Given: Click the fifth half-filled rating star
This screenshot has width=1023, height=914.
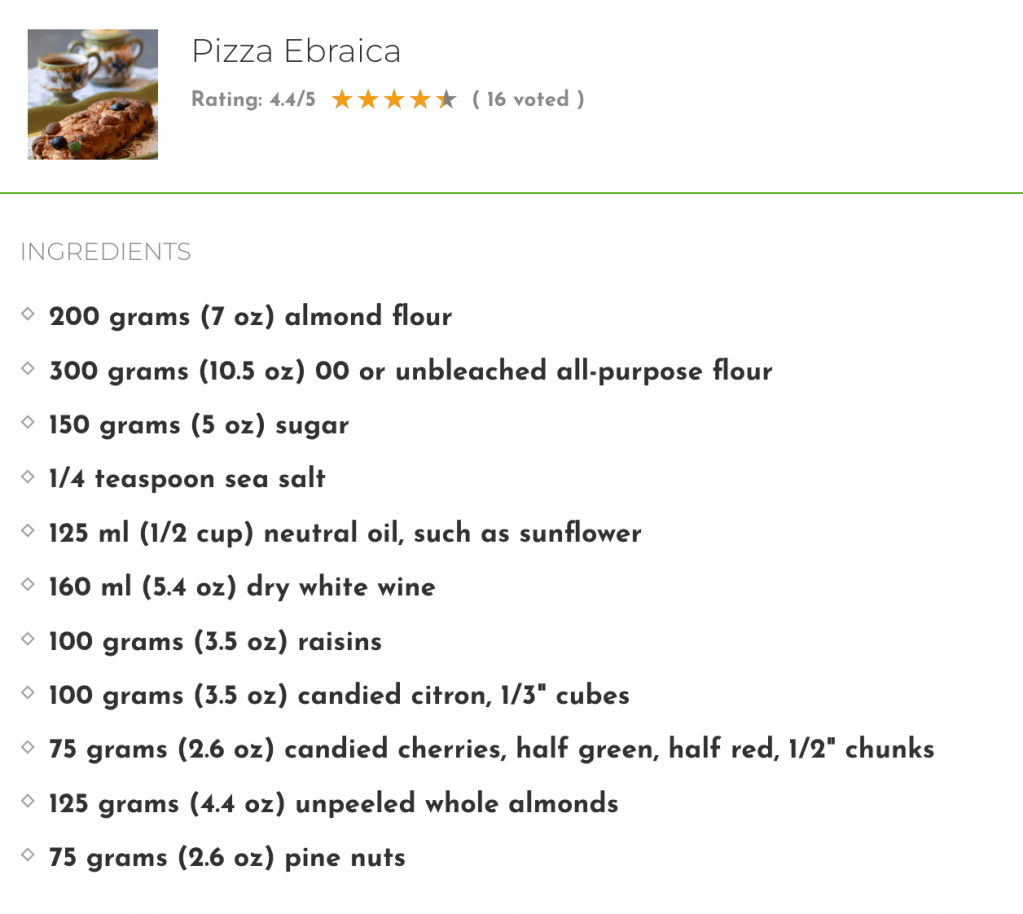Looking at the screenshot, I should coord(446,99).
